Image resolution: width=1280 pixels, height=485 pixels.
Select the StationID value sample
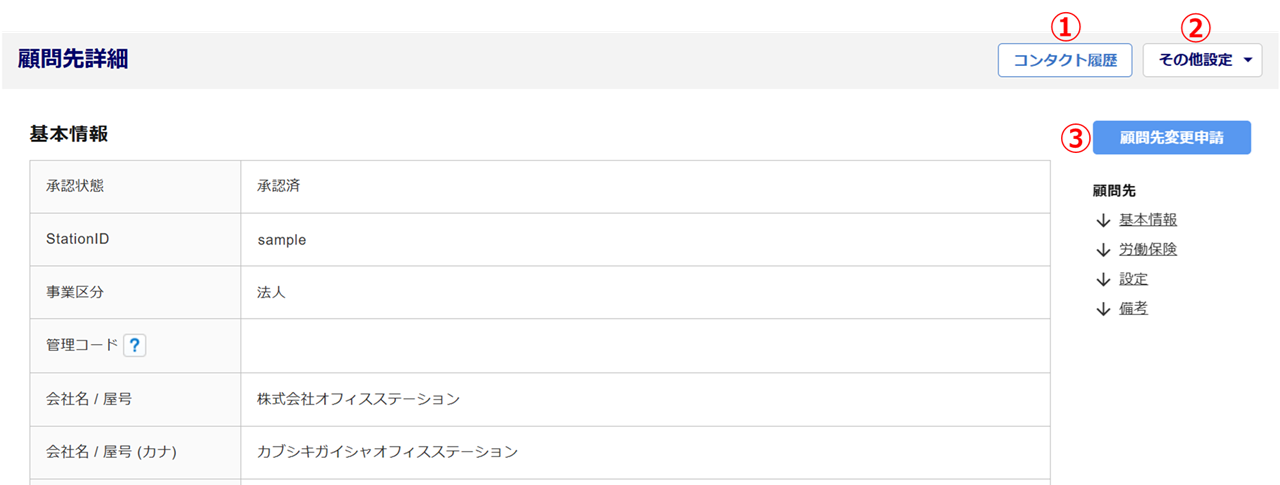pyautogui.click(x=281, y=240)
